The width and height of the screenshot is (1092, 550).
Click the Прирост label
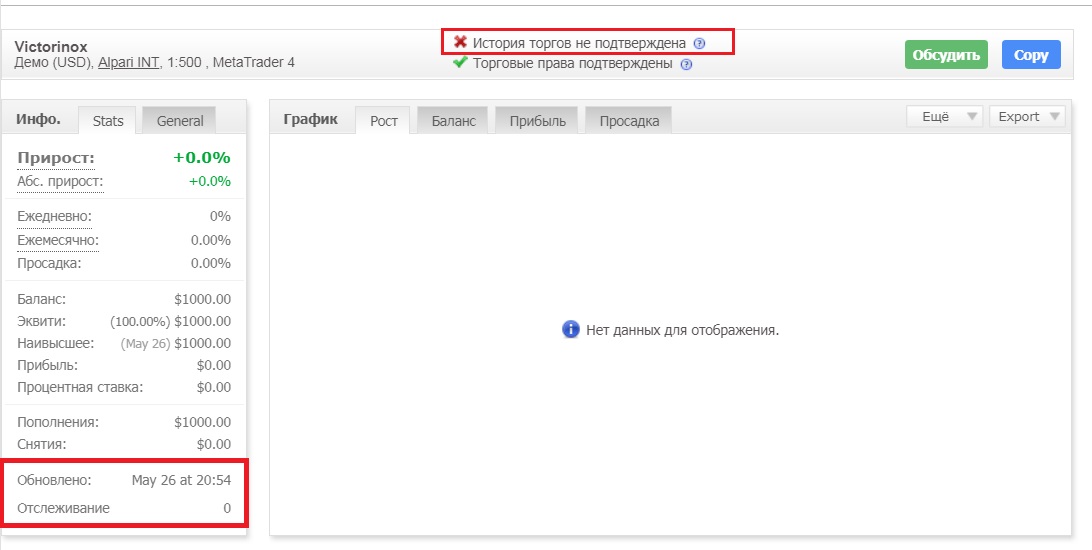[x=56, y=159]
